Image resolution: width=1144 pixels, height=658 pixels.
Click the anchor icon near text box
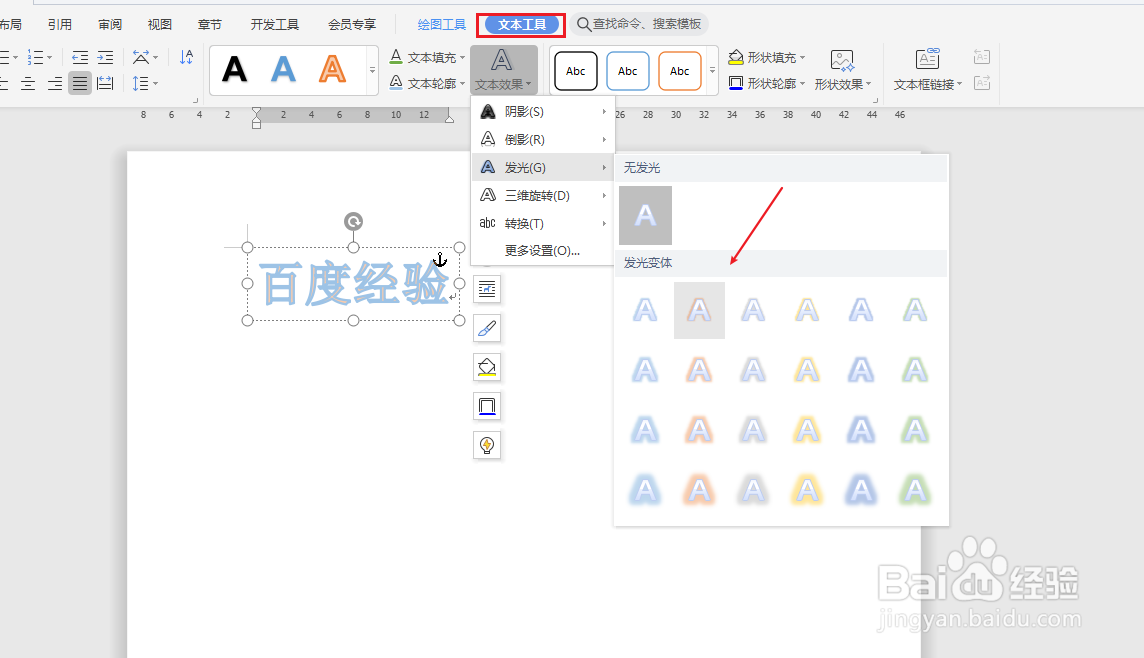pyautogui.click(x=440, y=259)
